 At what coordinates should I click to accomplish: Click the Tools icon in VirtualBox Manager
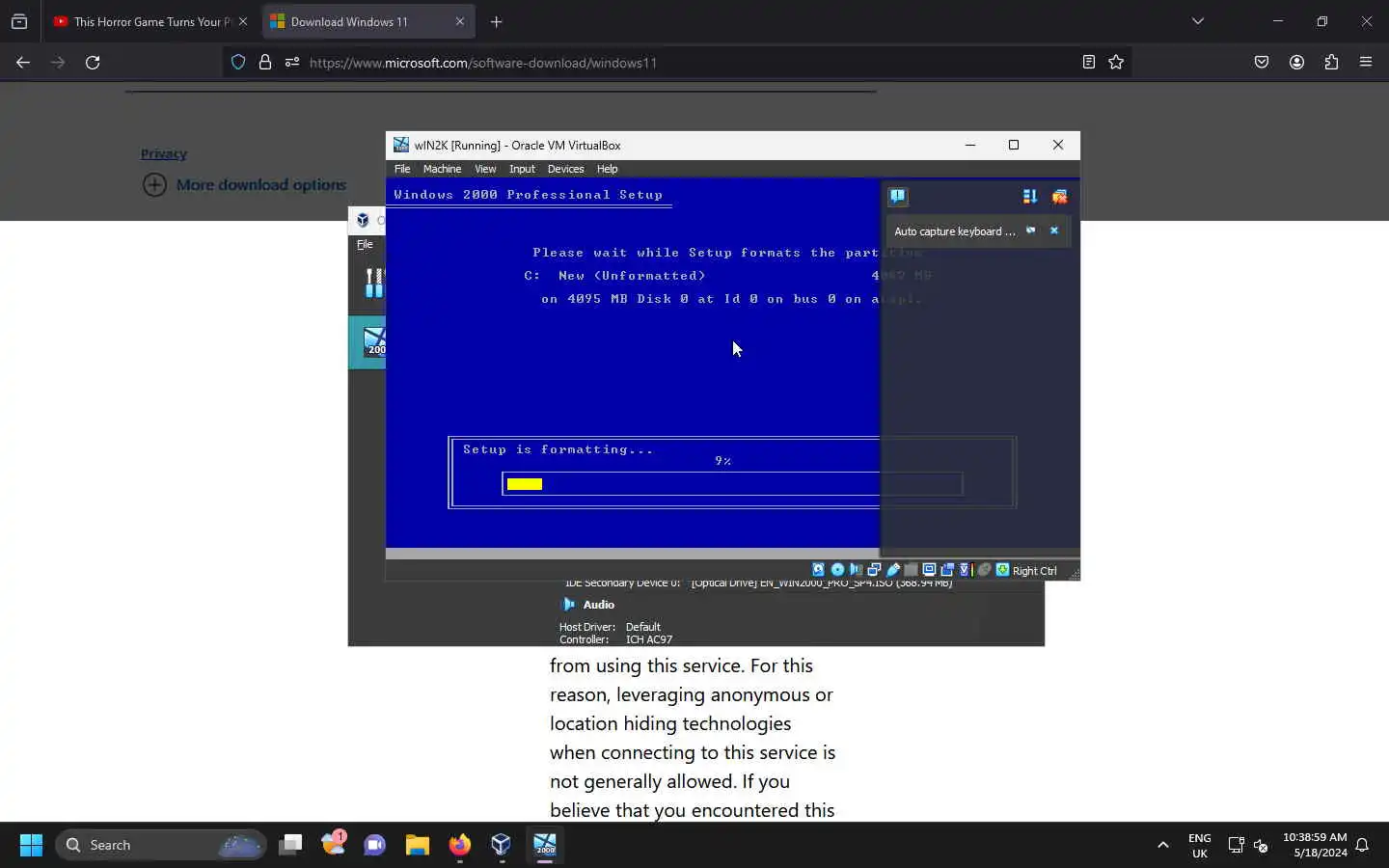click(x=374, y=283)
